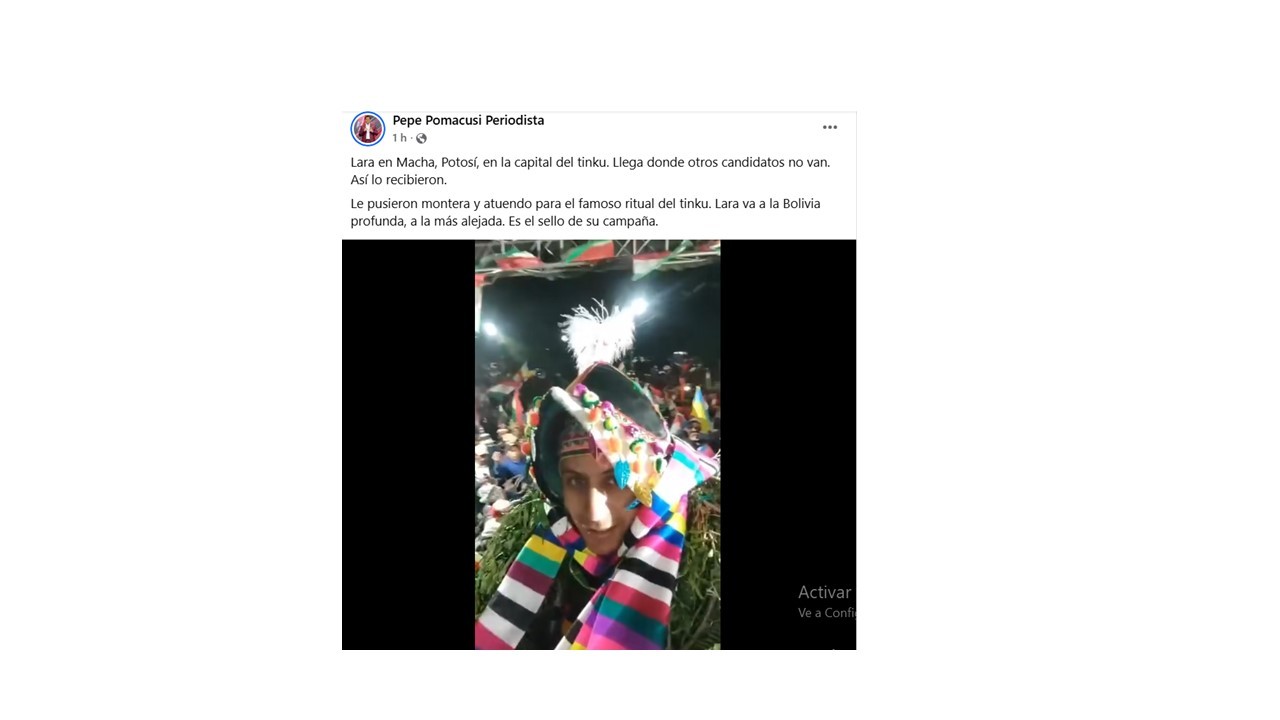Click the 'Activar' watermark text

(825, 592)
